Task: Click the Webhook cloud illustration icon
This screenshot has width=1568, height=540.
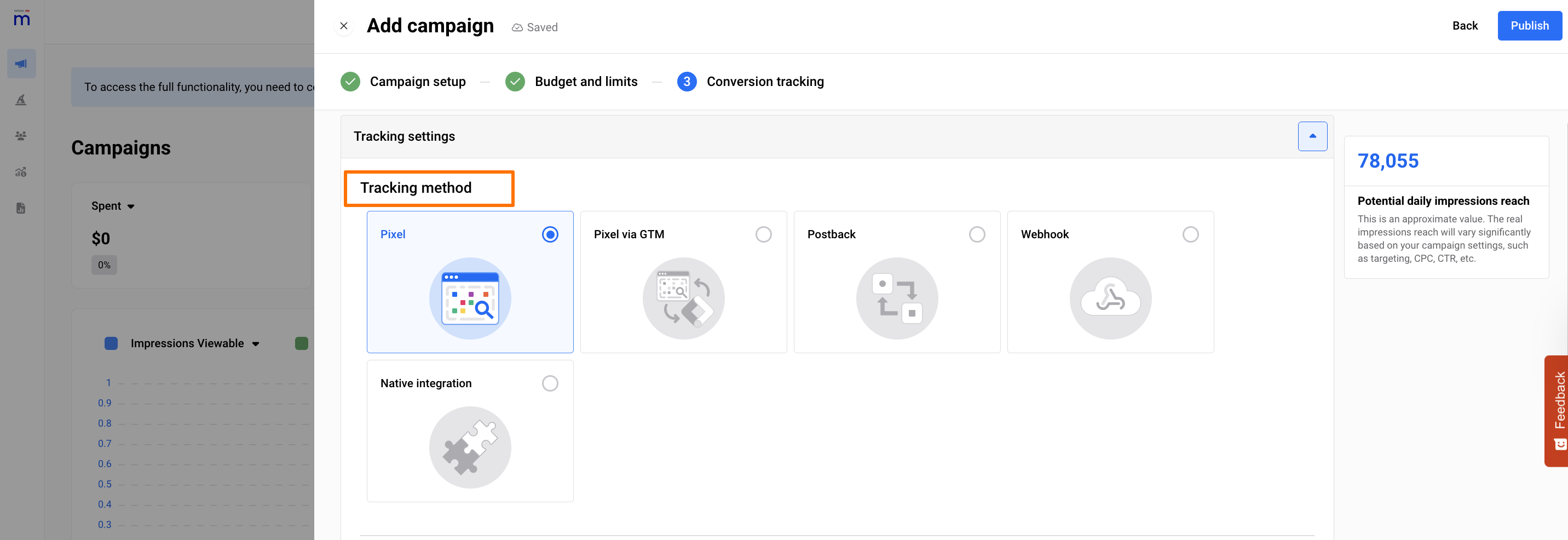Action: tap(1110, 298)
